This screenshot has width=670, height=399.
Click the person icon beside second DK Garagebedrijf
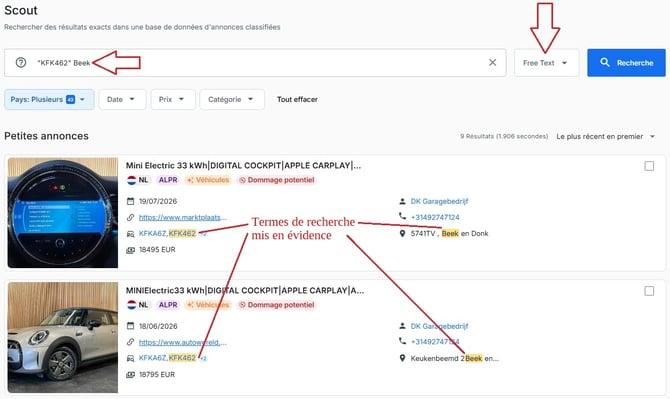tap(402, 326)
